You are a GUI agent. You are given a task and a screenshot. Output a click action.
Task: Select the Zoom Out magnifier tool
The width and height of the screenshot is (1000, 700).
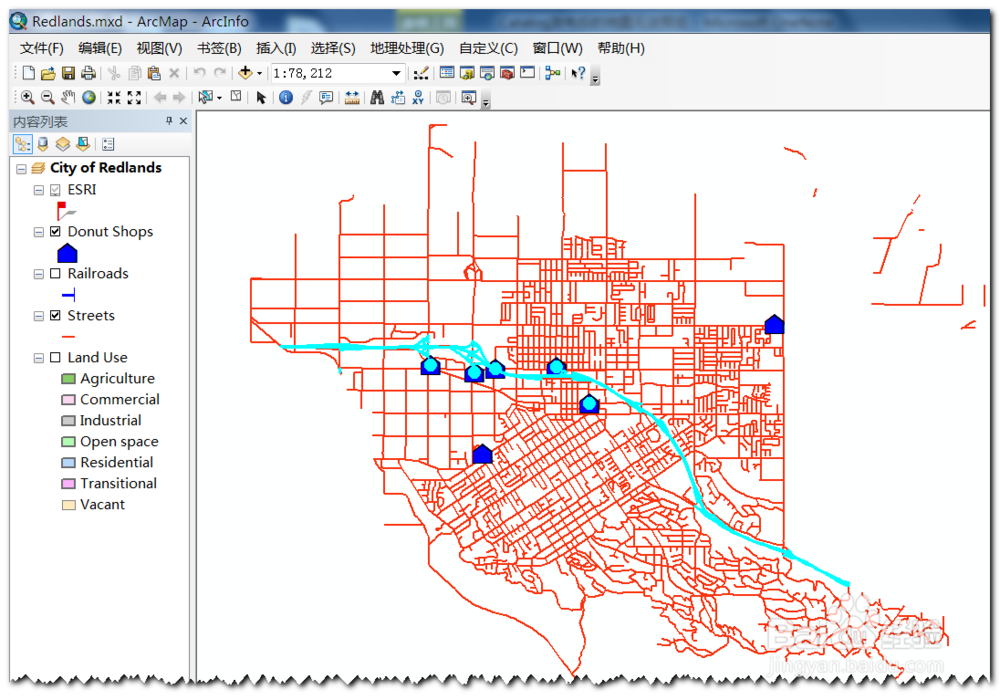point(47,98)
